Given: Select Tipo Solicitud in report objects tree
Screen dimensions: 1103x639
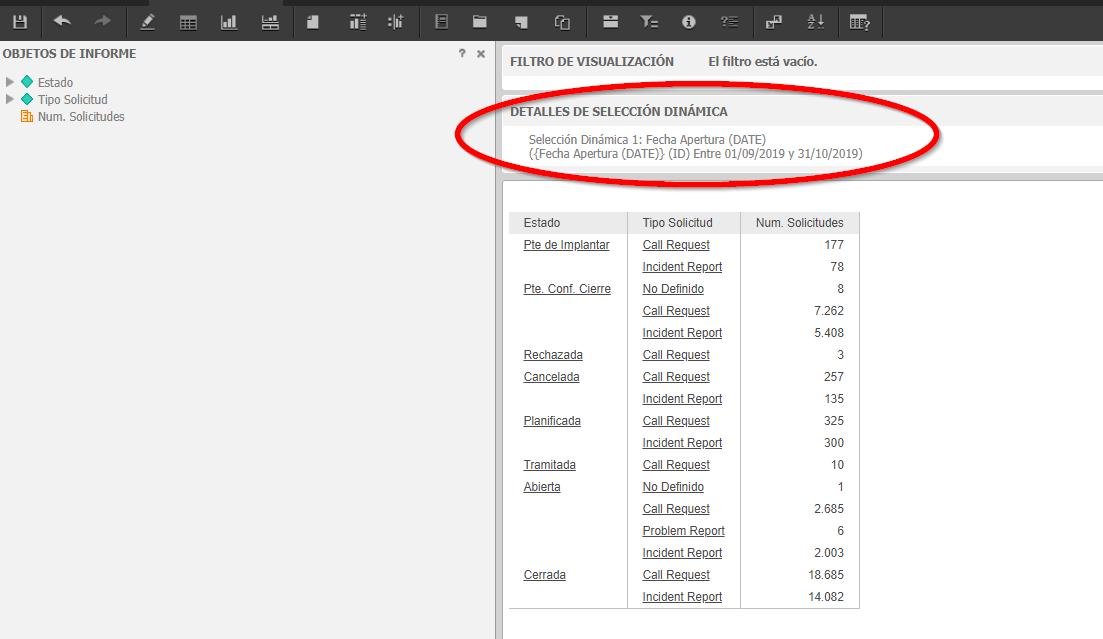Looking at the screenshot, I should (72, 99).
